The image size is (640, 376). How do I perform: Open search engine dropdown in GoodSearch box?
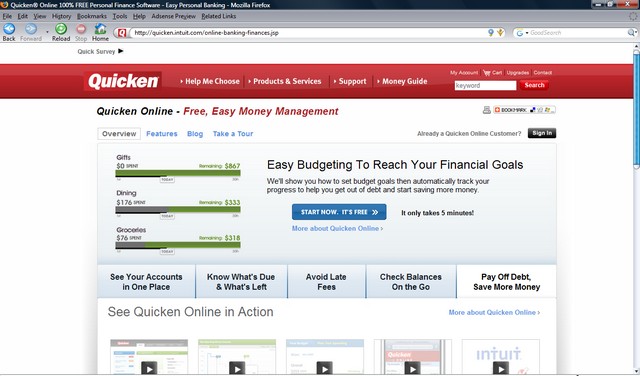522,33
